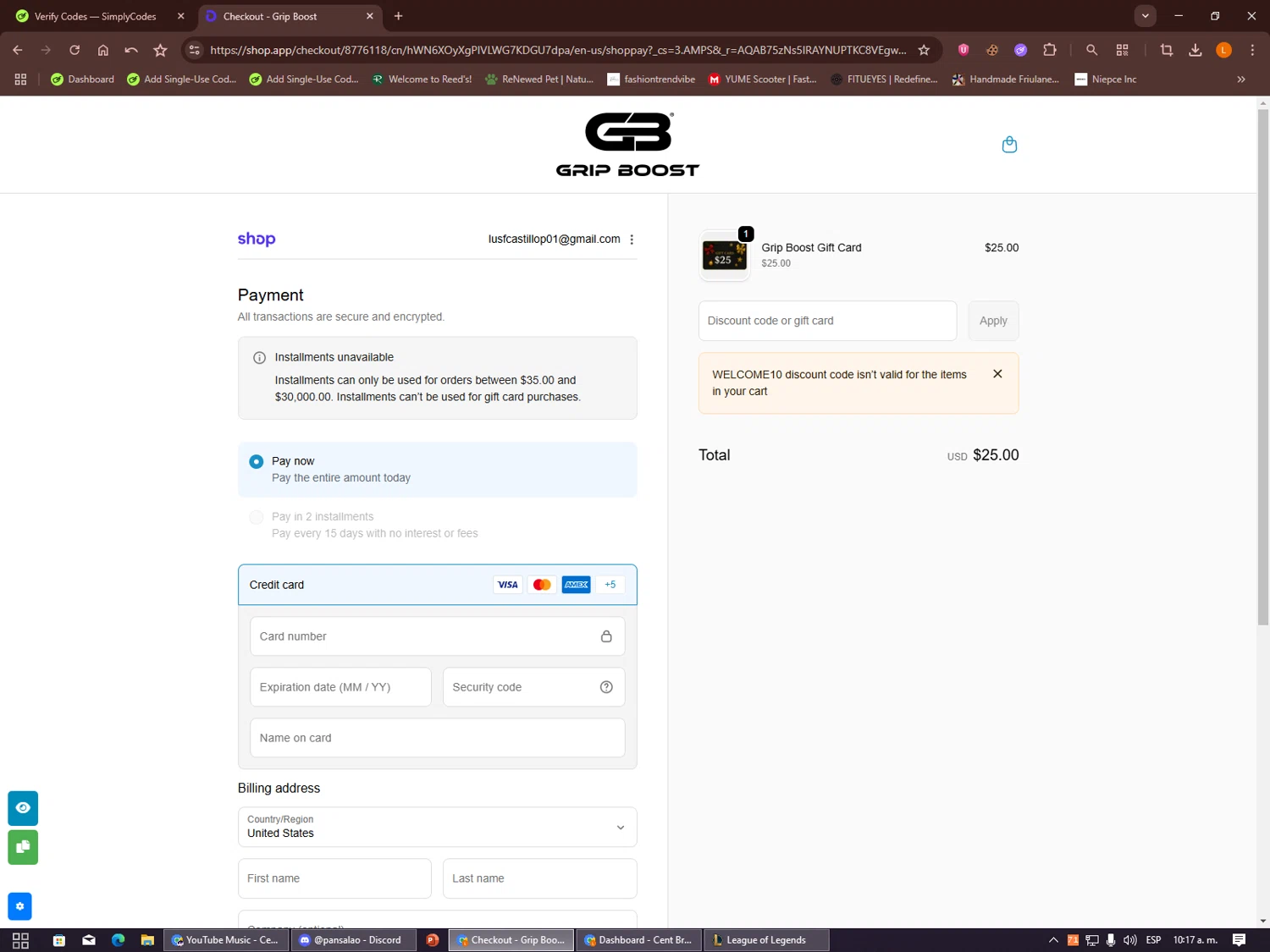Open the tab search dropdown arrow

1145,16
